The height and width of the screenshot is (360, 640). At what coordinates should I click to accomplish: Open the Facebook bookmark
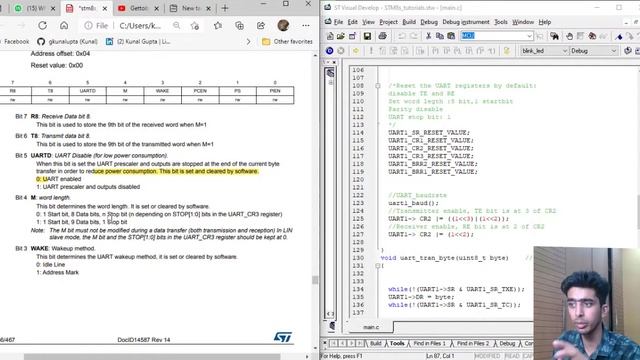[x=15, y=41]
